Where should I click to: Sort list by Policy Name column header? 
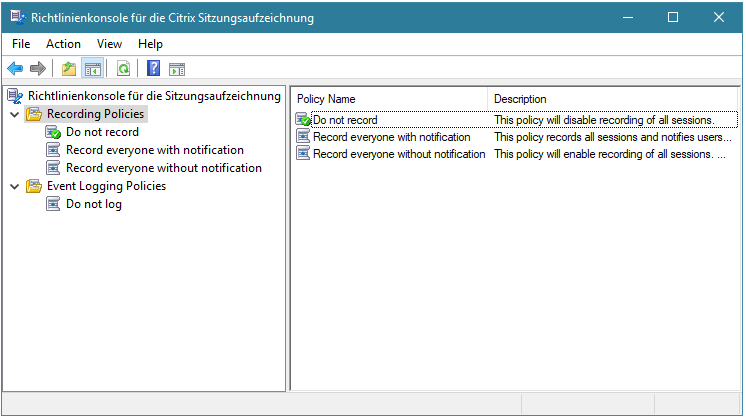[390, 99]
